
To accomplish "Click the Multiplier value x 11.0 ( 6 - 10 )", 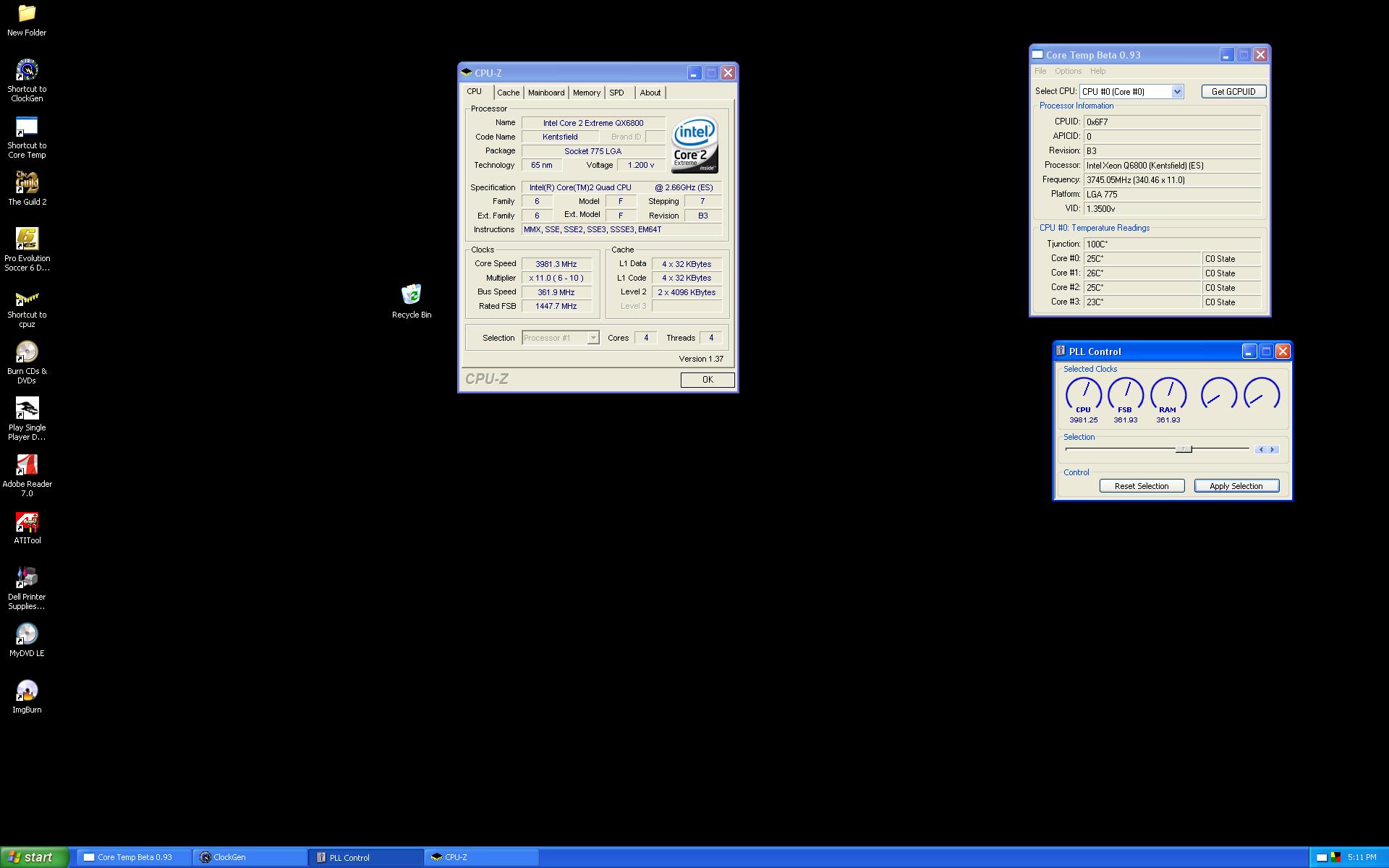I will (x=556, y=278).
